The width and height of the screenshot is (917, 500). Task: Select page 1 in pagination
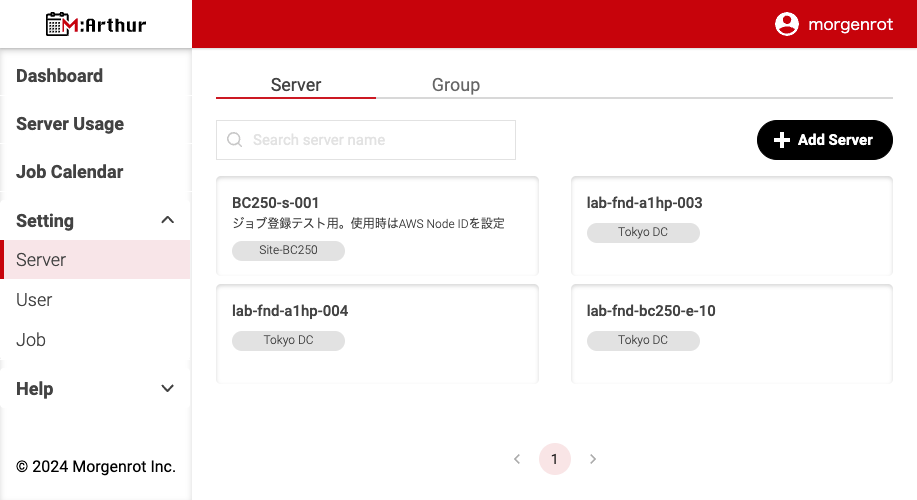click(x=555, y=459)
